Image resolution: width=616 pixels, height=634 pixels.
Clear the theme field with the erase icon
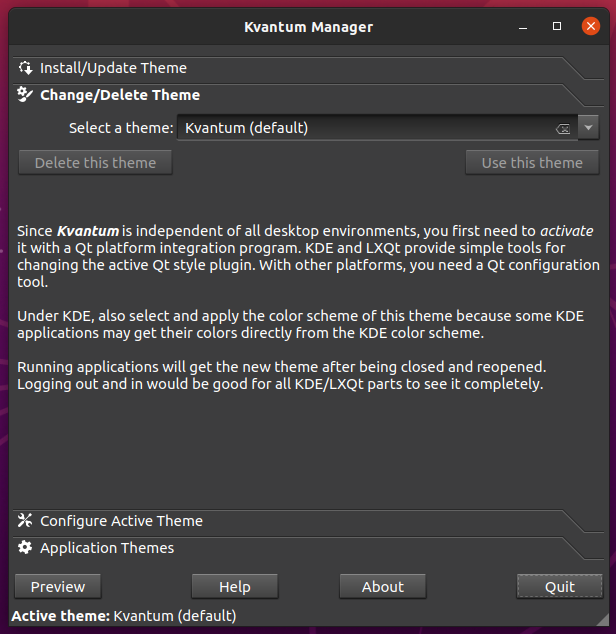(563, 129)
